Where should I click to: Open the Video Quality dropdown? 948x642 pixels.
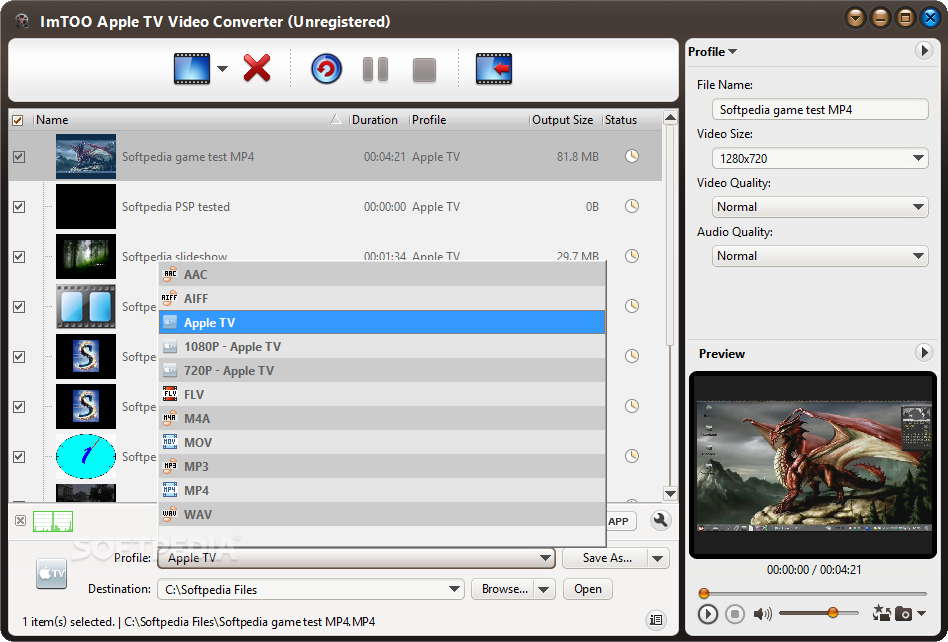pos(820,207)
